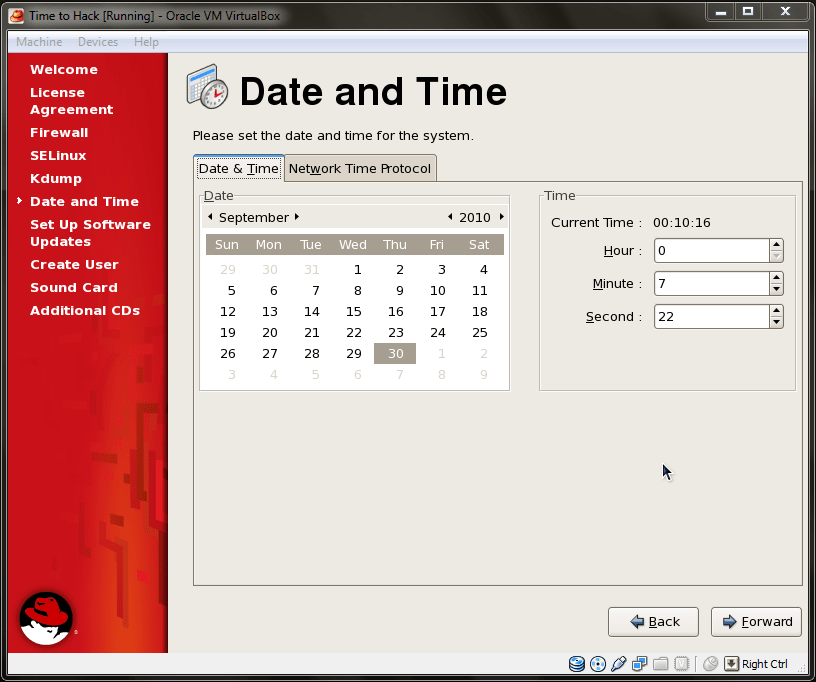Click the September month label
Screen dimensions: 816x682
coord(253,217)
